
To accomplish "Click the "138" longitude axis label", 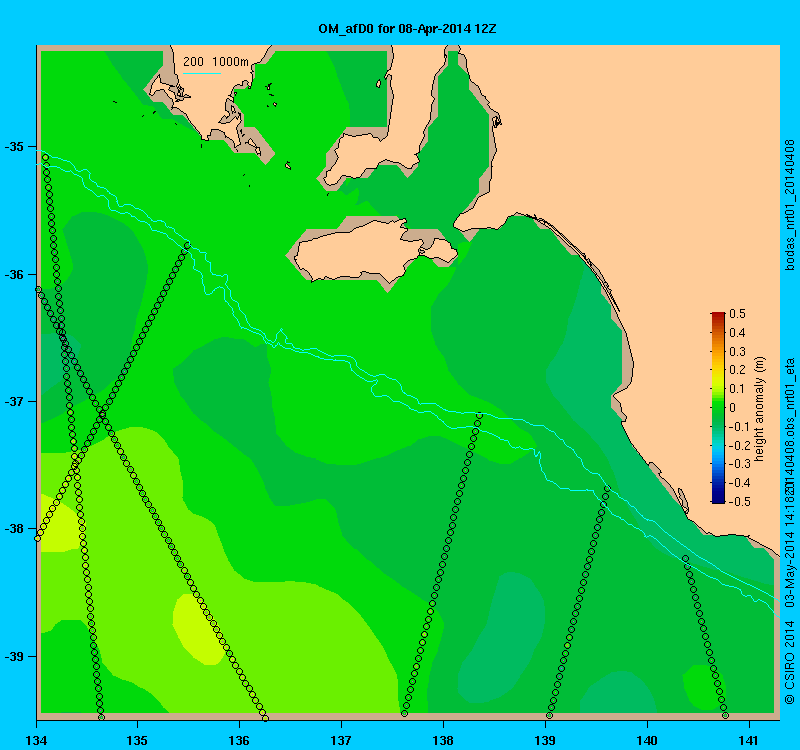I will point(443,740).
